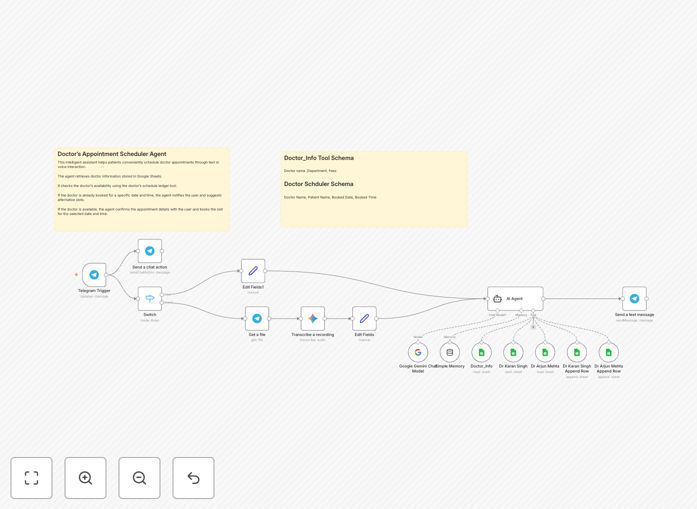Screen dimensions: 697x509
Task: Select the Get a file node
Action: click(257, 318)
